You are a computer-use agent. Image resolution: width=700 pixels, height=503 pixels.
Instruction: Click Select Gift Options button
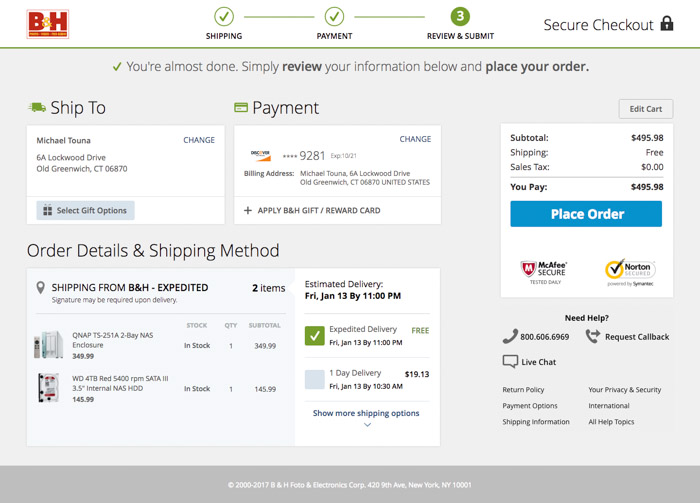pyautogui.click(x=85, y=210)
